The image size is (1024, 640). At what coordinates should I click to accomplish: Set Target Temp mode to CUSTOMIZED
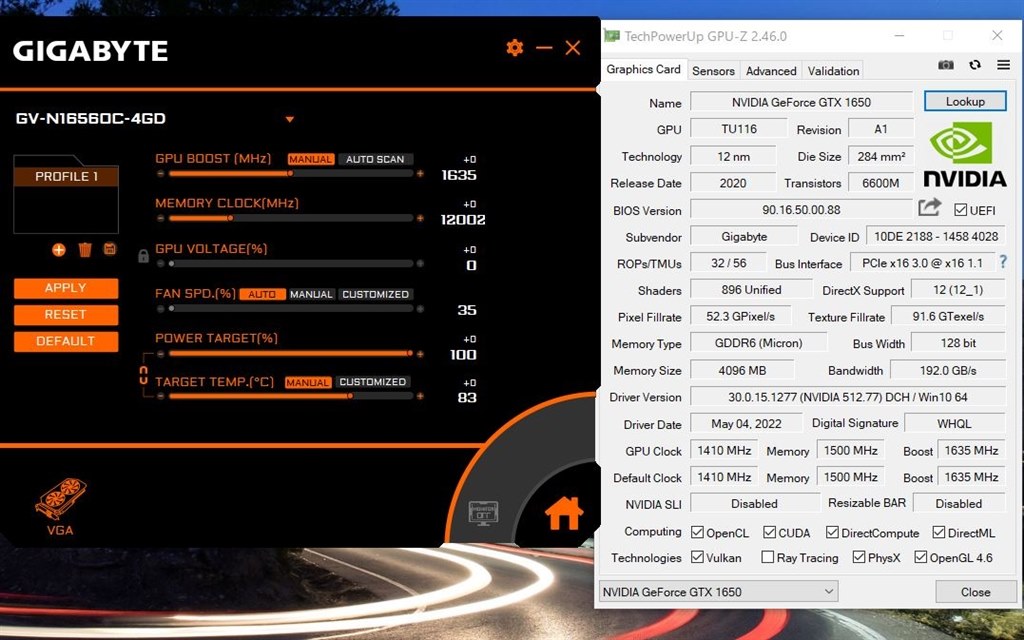(372, 382)
